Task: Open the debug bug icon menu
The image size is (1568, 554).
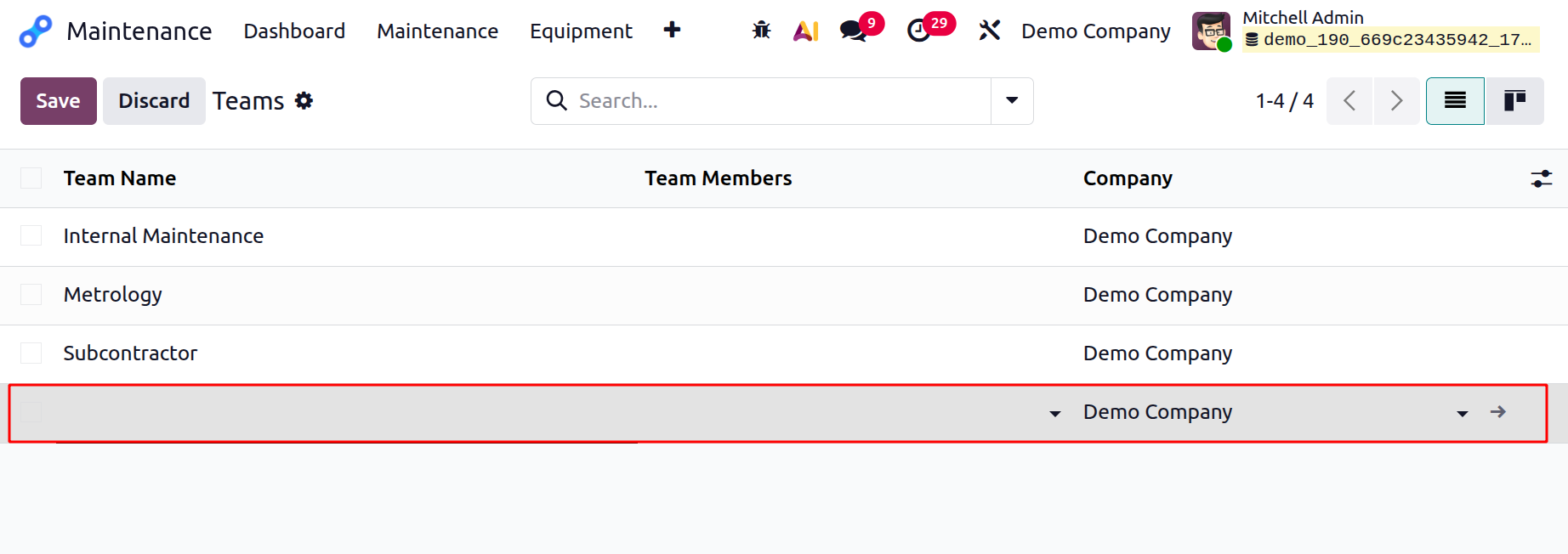Action: coord(761,31)
